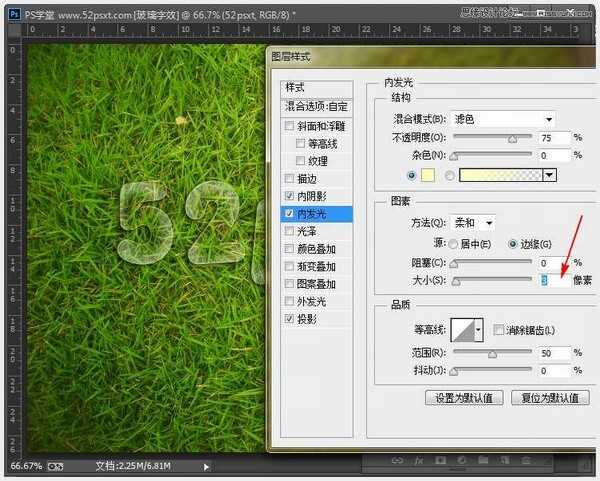Uncheck the 投影 effect checkbox
The image size is (600, 481).
289,319
